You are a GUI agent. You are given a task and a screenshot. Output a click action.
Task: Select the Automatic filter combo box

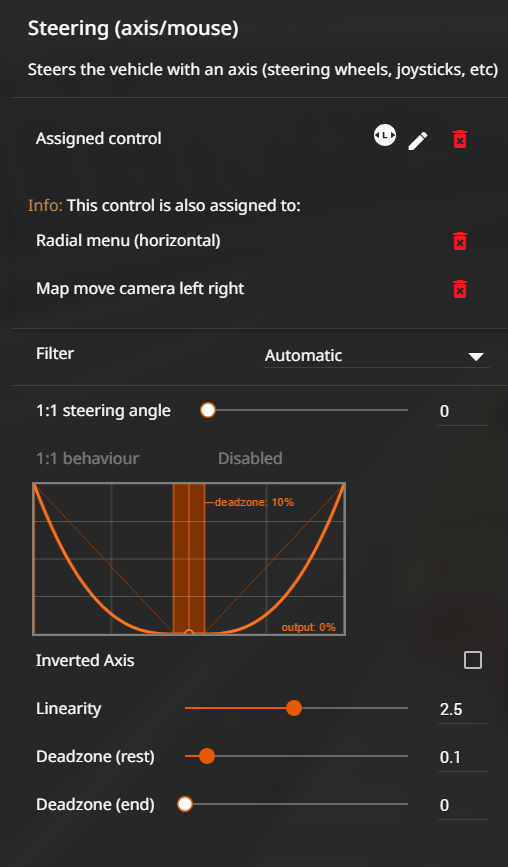point(376,356)
